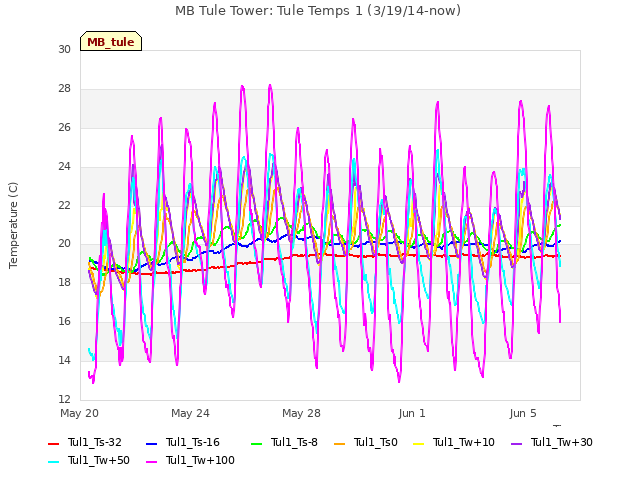The width and height of the screenshot is (640, 480).
Task: Click the 20 y-axis tick label
Action: (x=64, y=244)
